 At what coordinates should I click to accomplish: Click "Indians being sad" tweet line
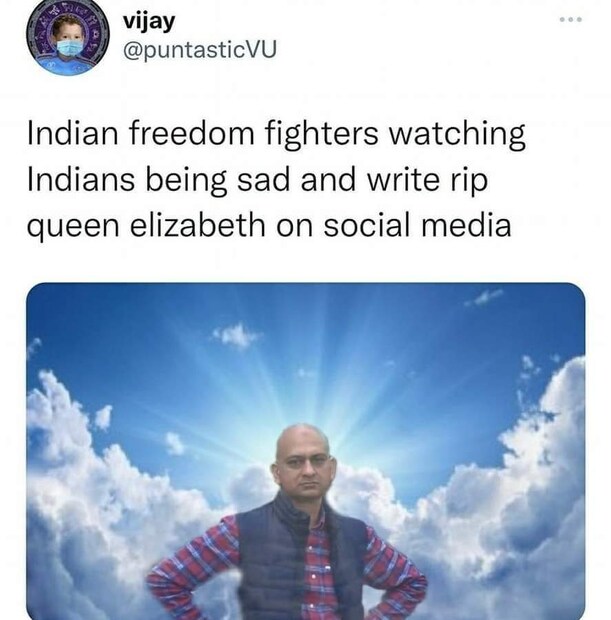[x=157, y=180]
